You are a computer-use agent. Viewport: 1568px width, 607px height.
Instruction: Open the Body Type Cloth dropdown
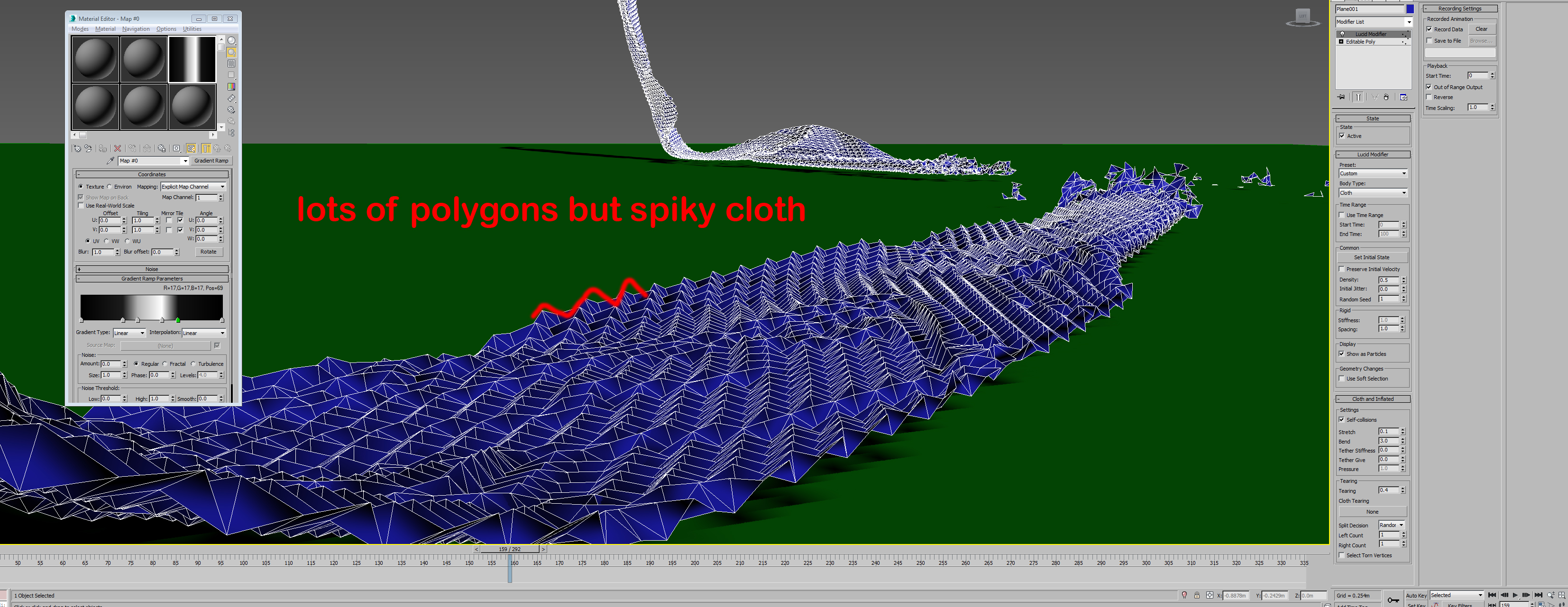click(1373, 193)
